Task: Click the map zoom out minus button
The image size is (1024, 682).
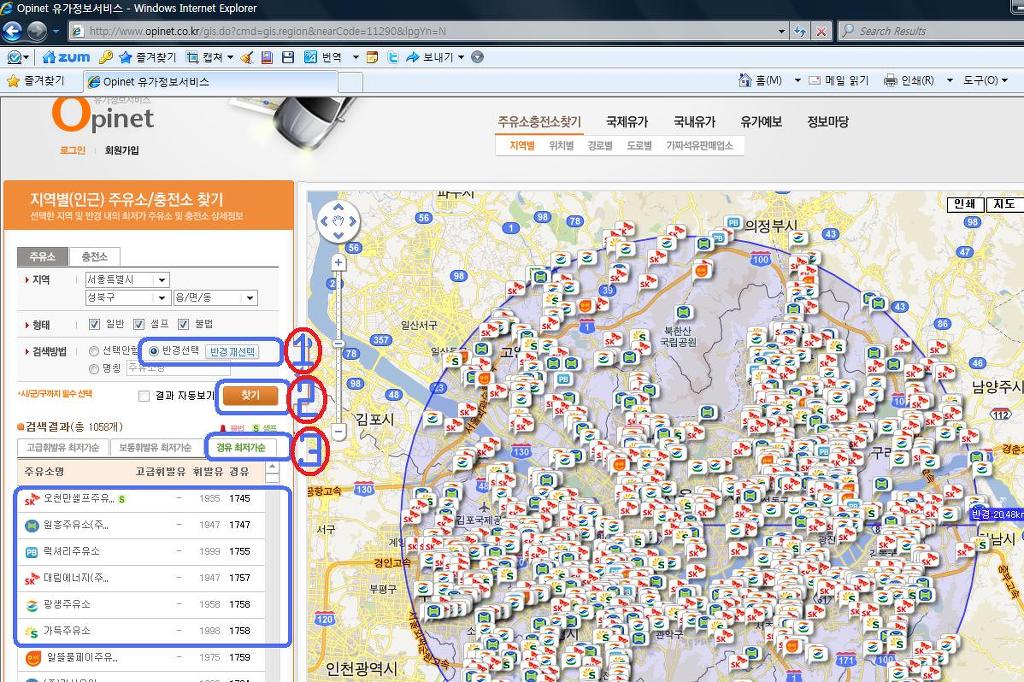Action: 338,431
